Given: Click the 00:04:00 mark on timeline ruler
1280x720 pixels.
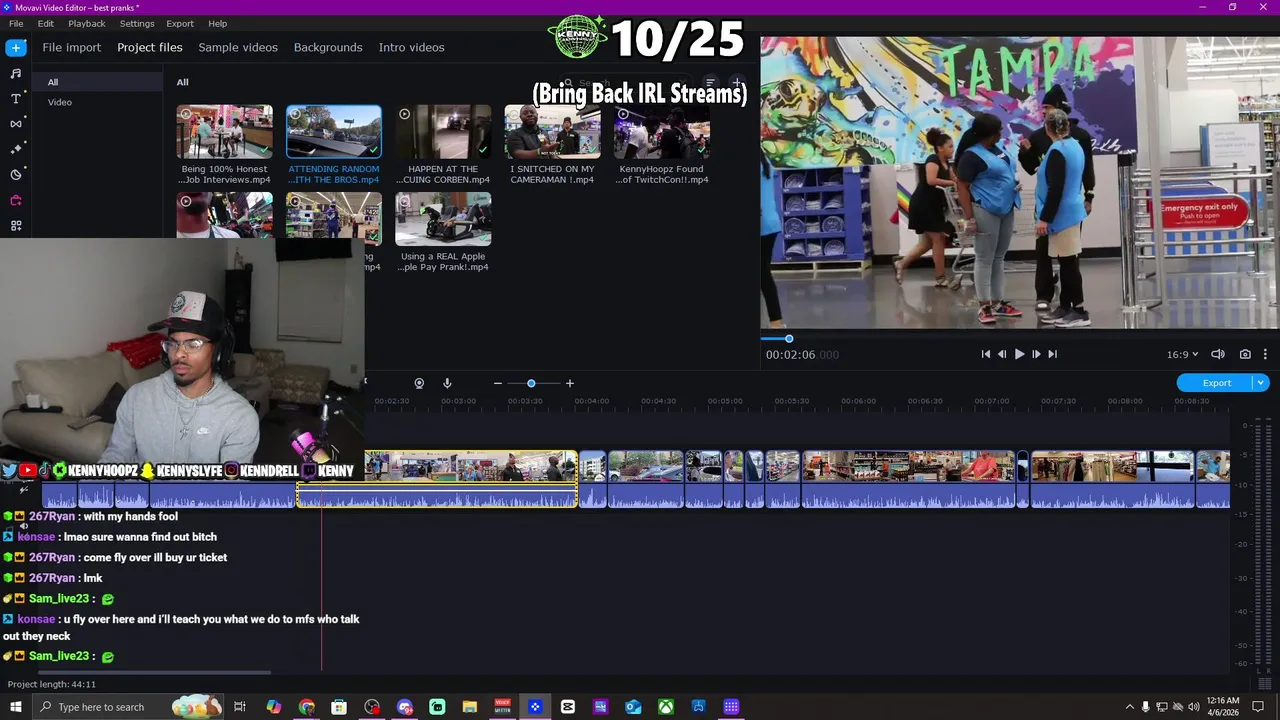Looking at the screenshot, I should point(591,401).
